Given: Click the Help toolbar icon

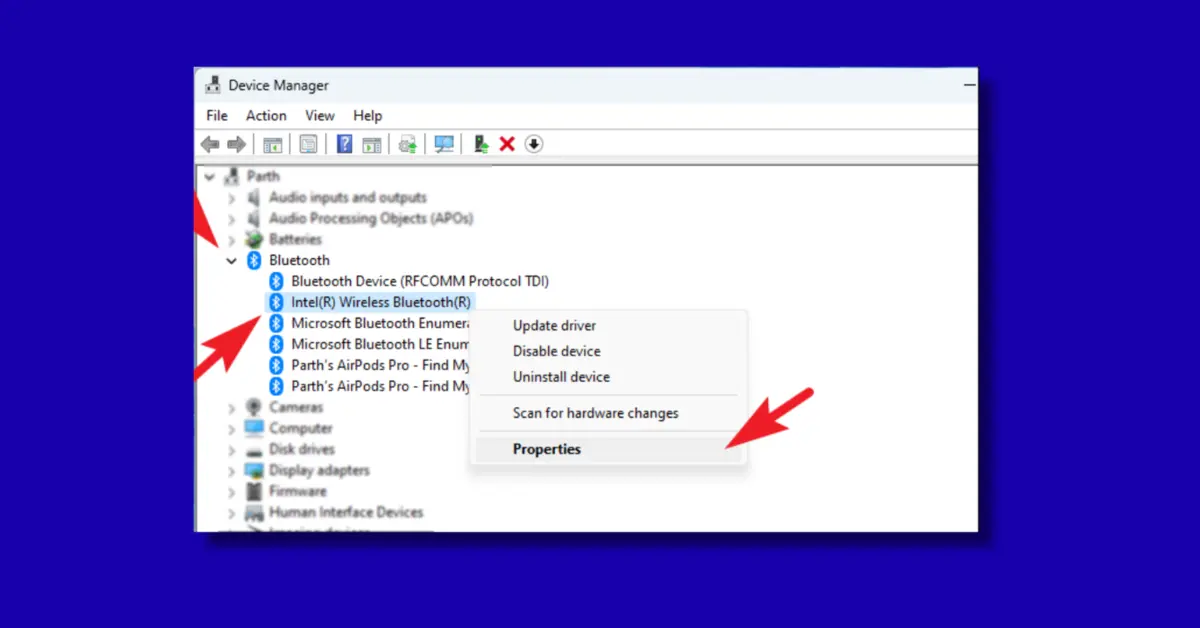Looking at the screenshot, I should (344, 143).
